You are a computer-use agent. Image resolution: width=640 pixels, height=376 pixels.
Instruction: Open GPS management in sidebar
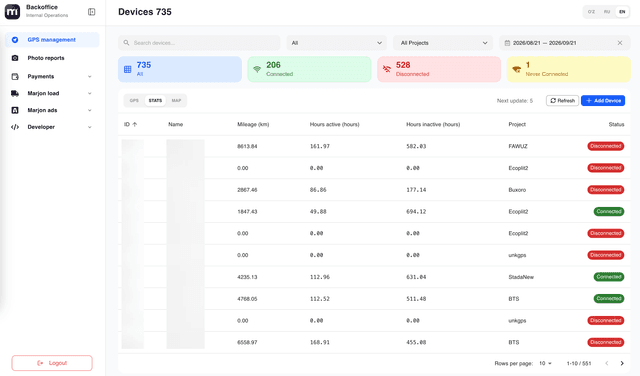52,40
